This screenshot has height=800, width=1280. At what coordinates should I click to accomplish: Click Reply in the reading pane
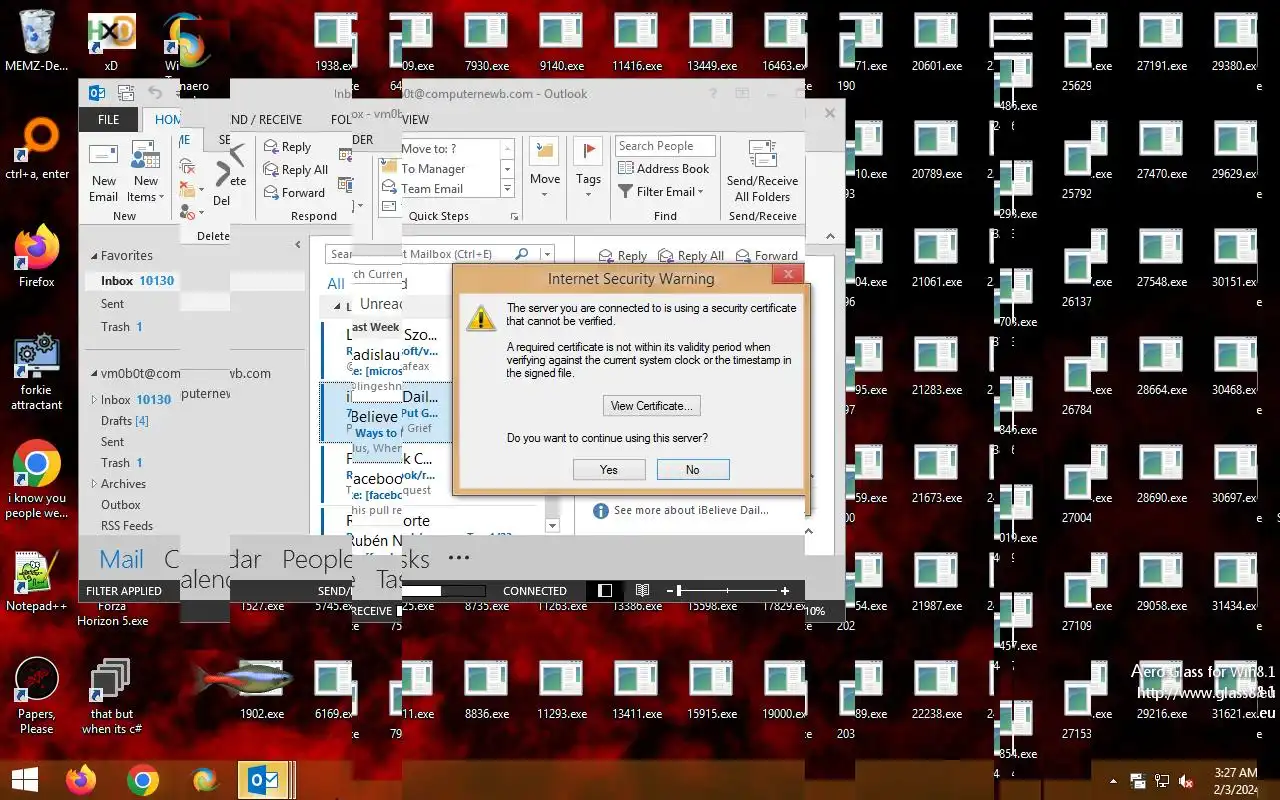coord(622,256)
